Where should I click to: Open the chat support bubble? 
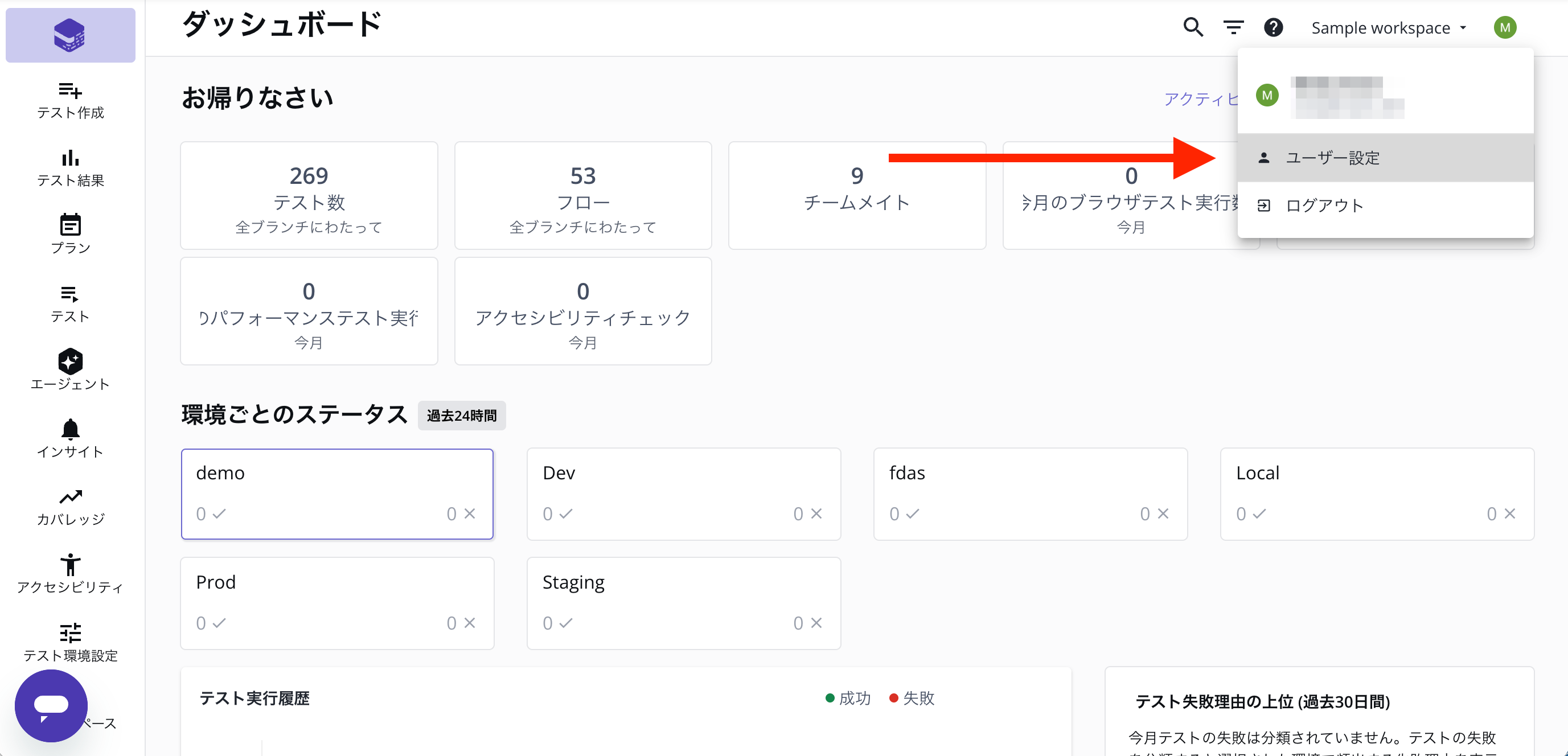(51, 705)
